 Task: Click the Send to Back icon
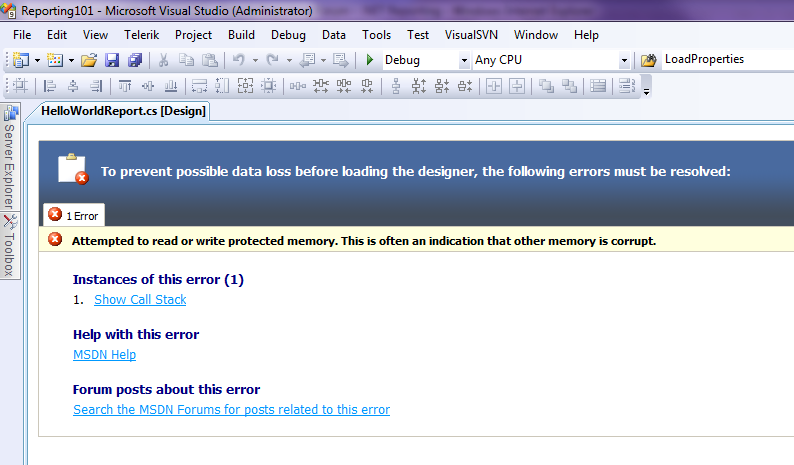point(569,86)
